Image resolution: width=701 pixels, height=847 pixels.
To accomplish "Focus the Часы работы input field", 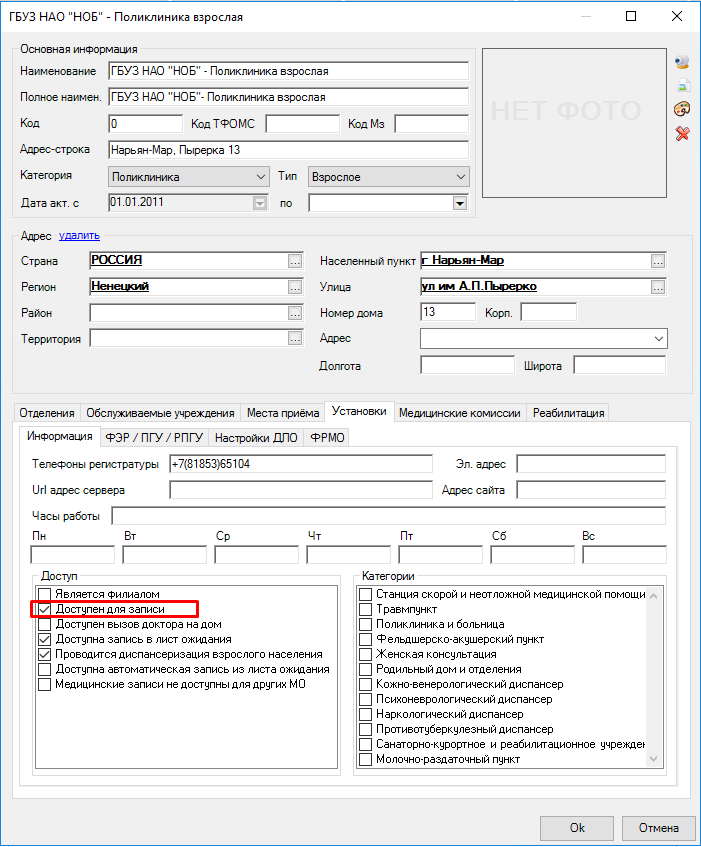I will 388,516.
